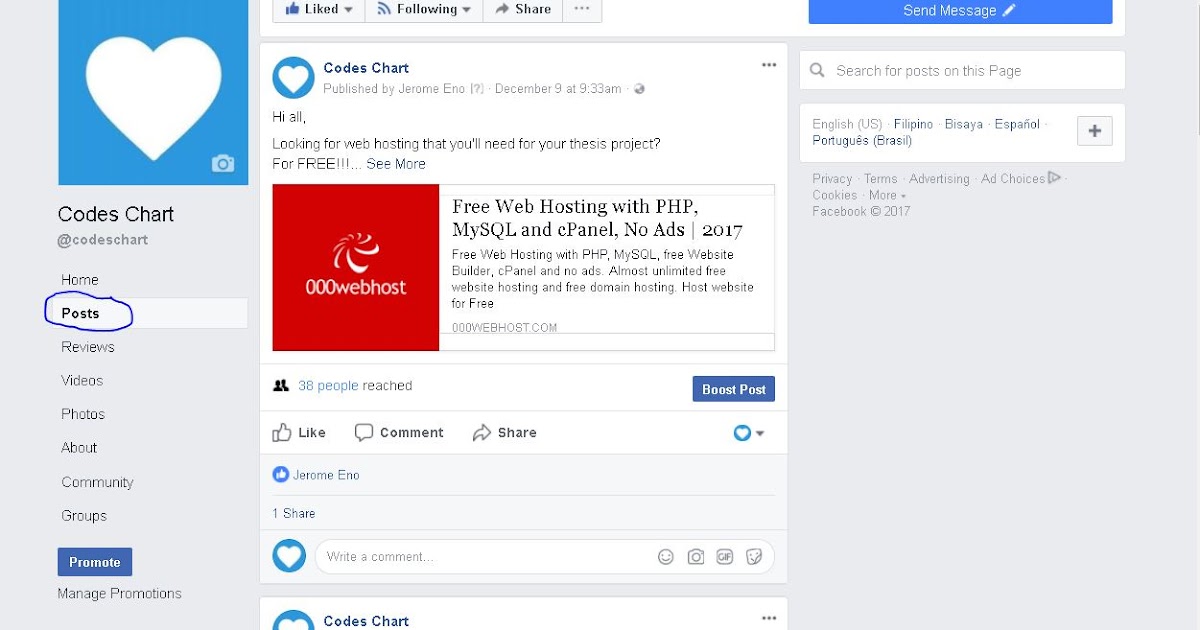Click the camera icon on the profile picture

222,163
